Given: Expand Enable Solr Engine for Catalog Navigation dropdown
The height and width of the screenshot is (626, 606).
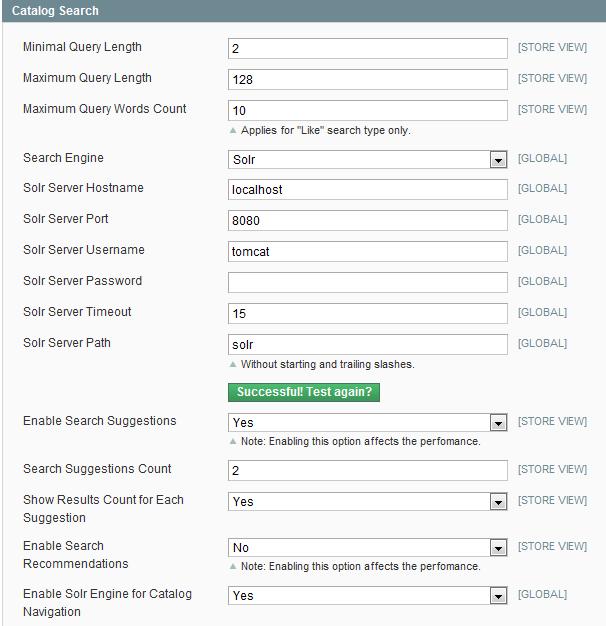Looking at the screenshot, I should click(x=367, y=596).
